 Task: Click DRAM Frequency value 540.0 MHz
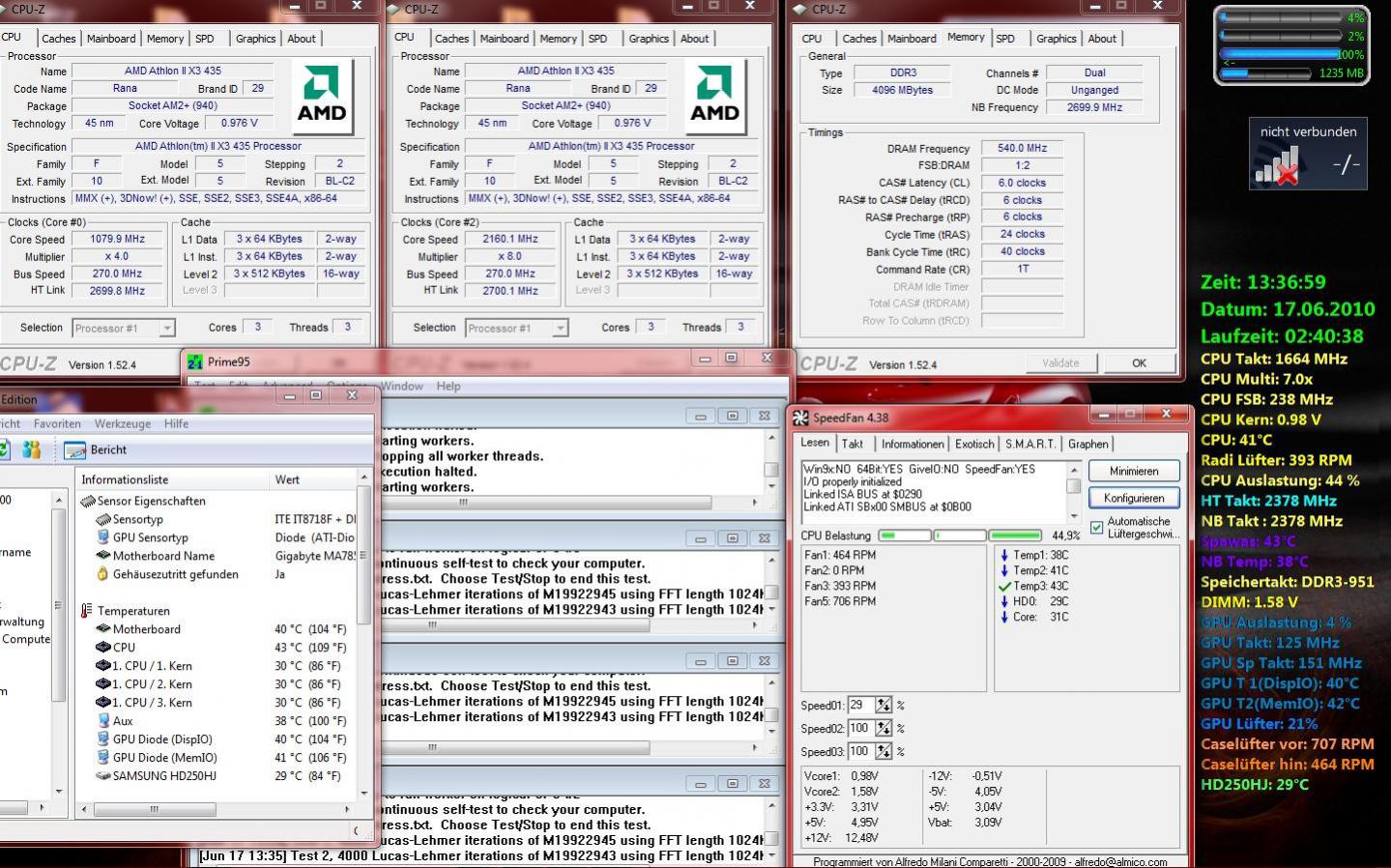pos(1023,148)
